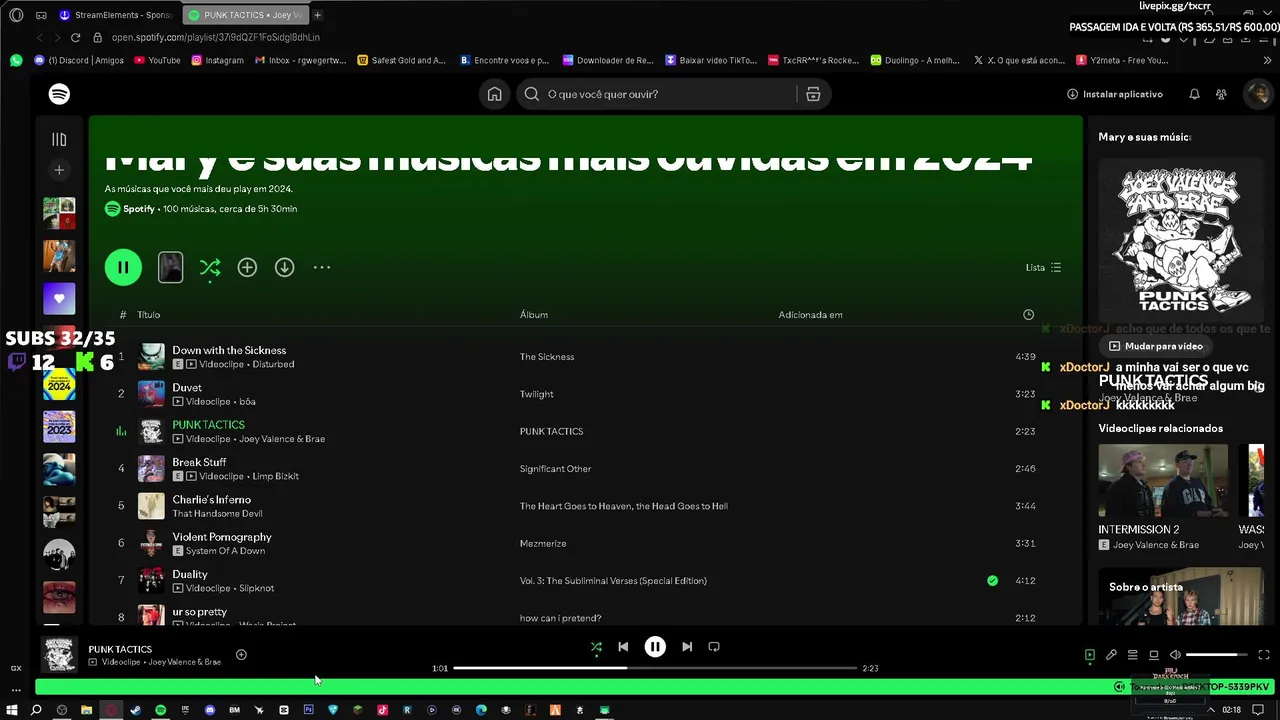This screenshot has height=720, width=1280.
Task: Open the Disturbed artist link
Action: [x=273, y=365]
